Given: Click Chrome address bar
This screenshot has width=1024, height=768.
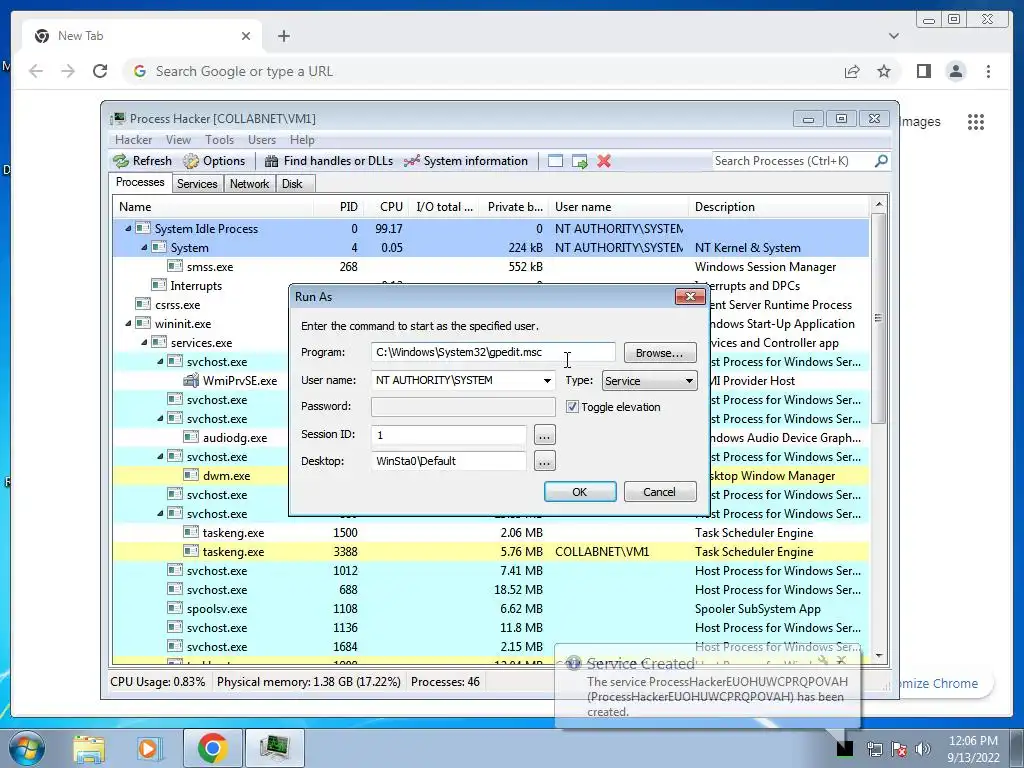Looking at the screenshot, I should [x=483, y=71].
